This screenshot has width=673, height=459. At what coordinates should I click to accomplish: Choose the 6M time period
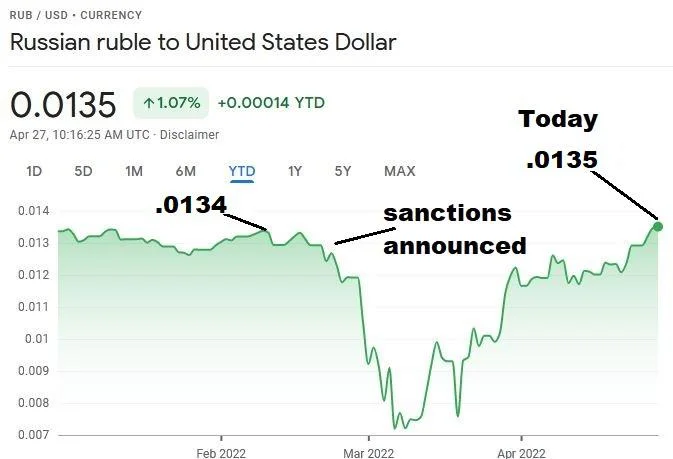[185, 171]
